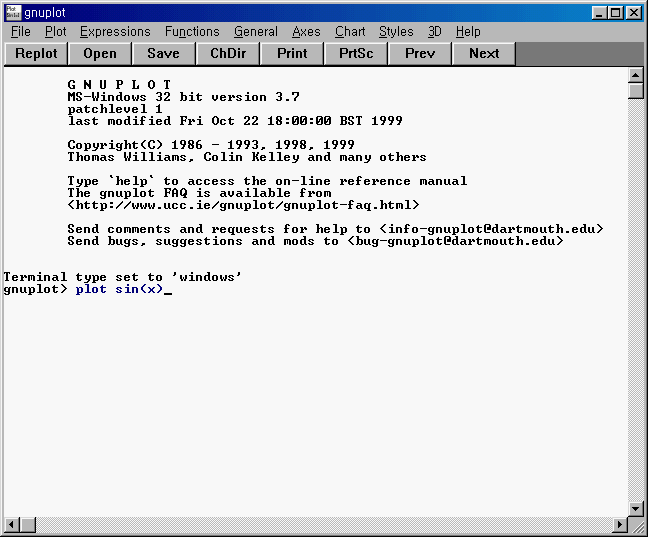
Task: Click the 'last modified Fri Oct 22' line
Action: pyautogui.click(x=235, y=121)
